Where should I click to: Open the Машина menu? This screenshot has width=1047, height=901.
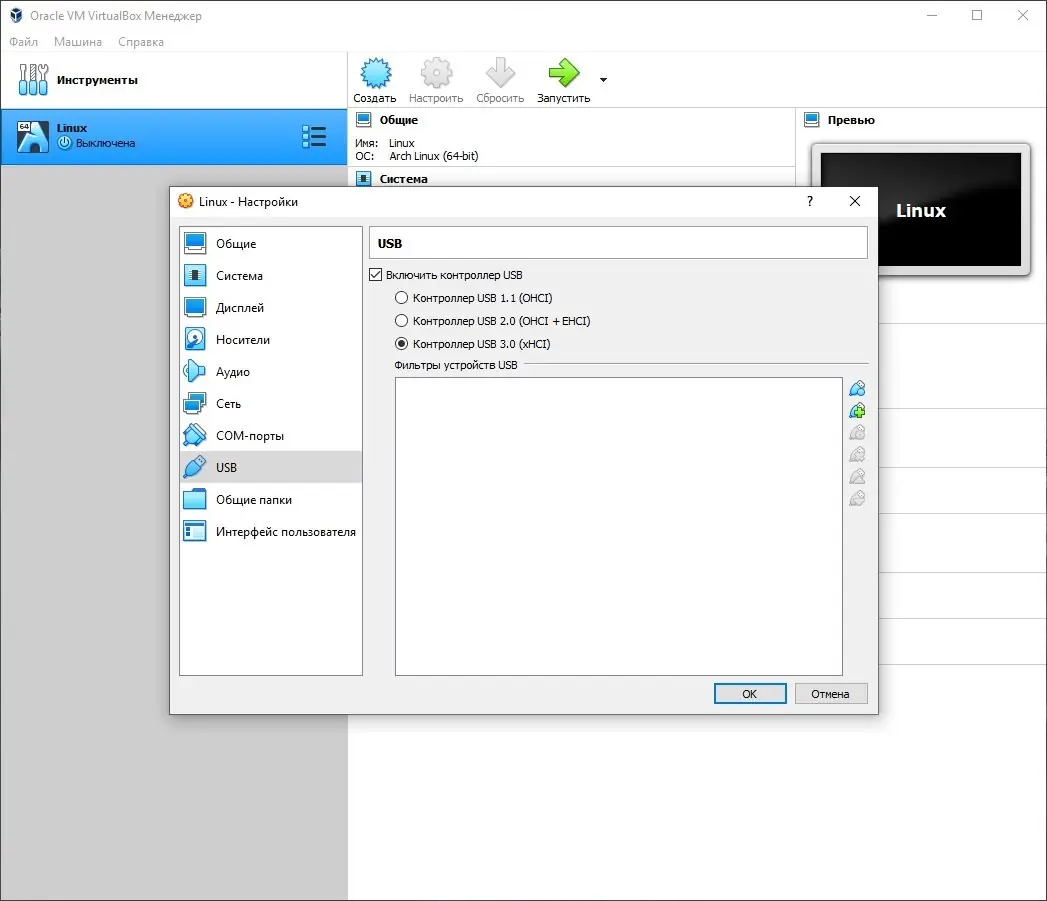77,41
